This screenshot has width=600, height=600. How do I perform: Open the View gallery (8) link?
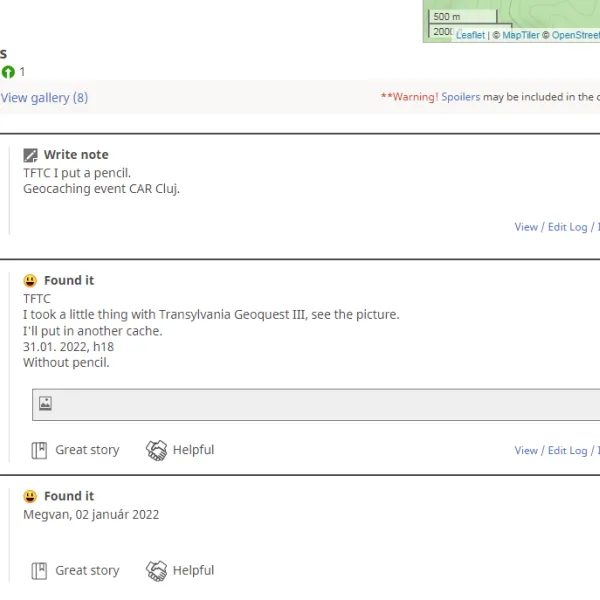click(x=44, y=98)
